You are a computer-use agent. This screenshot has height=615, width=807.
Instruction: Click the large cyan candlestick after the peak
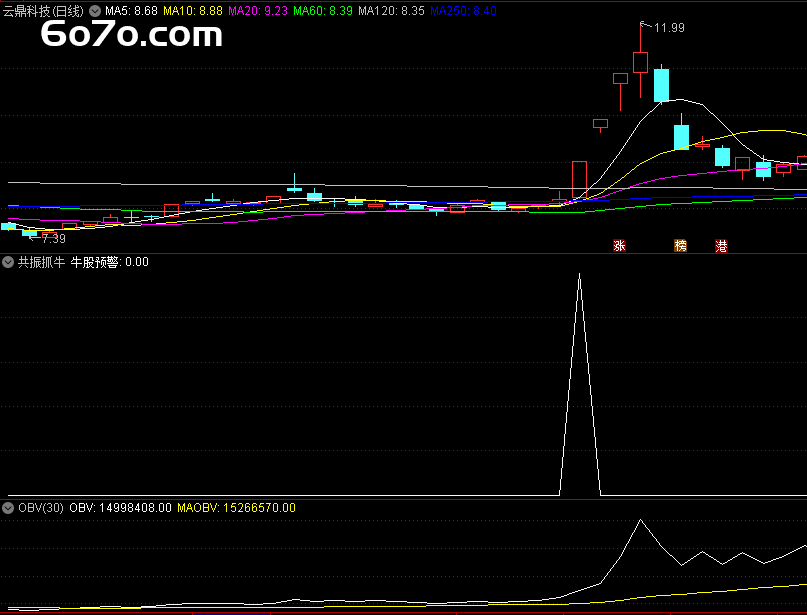[661, 85]
